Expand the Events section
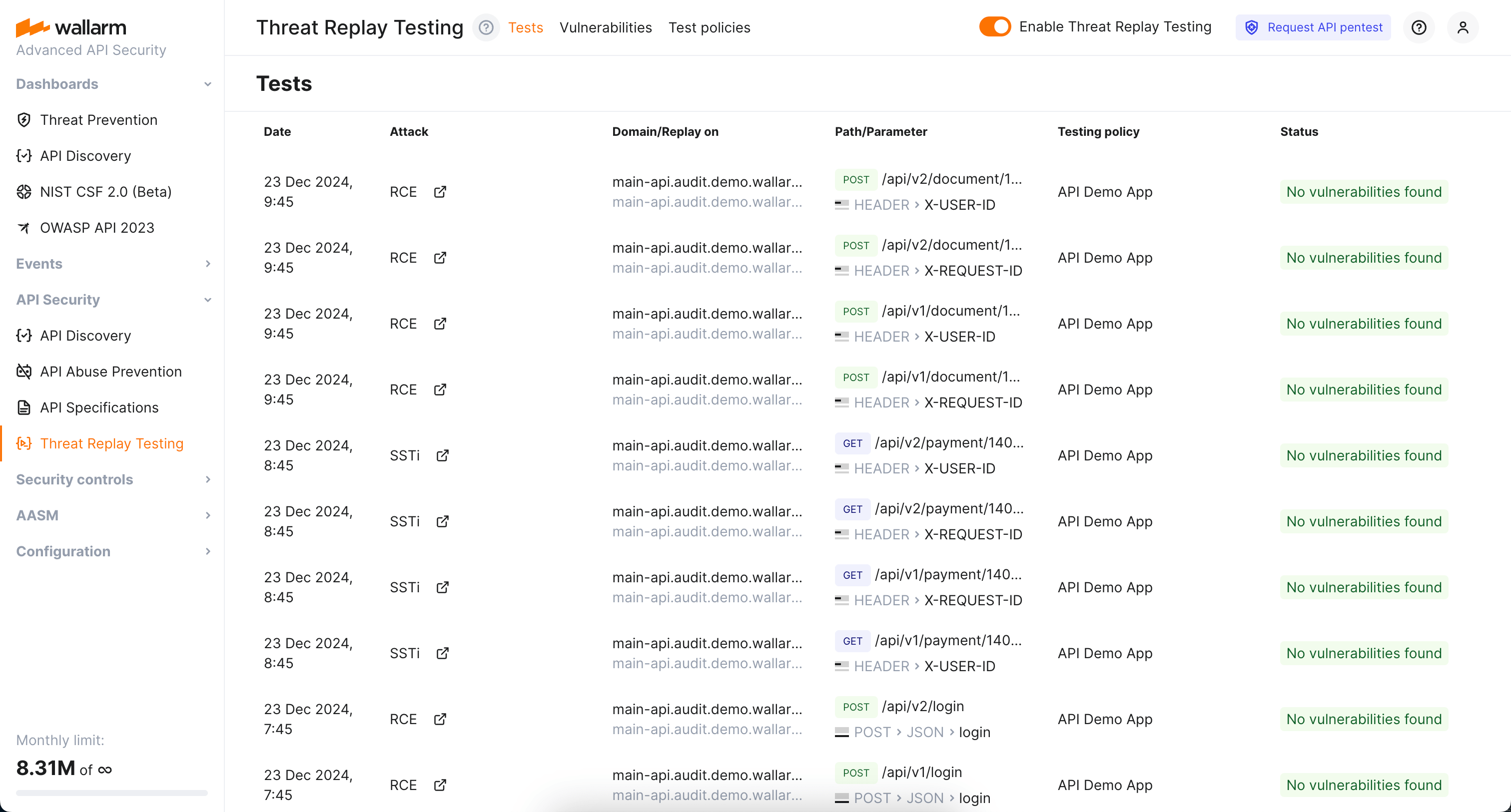This screenshot has width=1511, height=812. click(208, 264)
